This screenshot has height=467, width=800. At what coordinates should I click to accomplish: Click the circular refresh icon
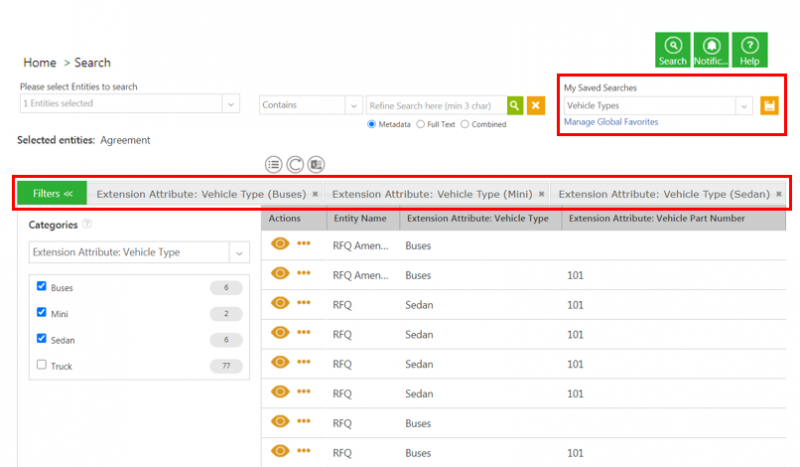[295, 164]
